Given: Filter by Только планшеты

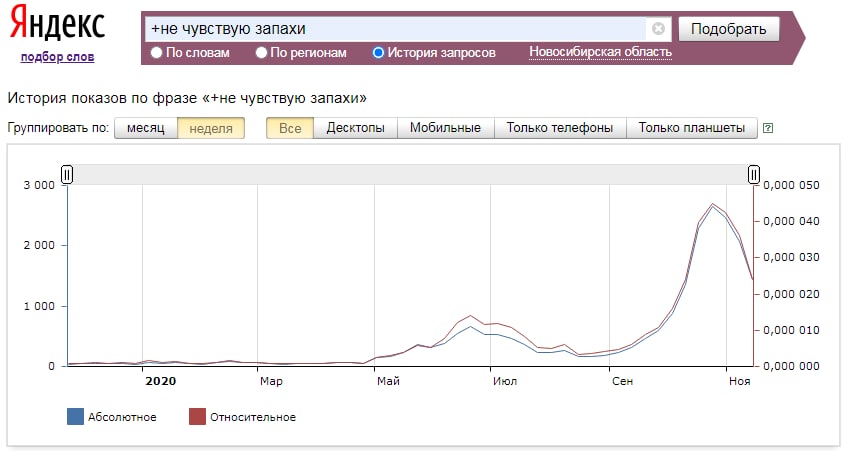Looking at the screenshot, I should coord(692,128).
